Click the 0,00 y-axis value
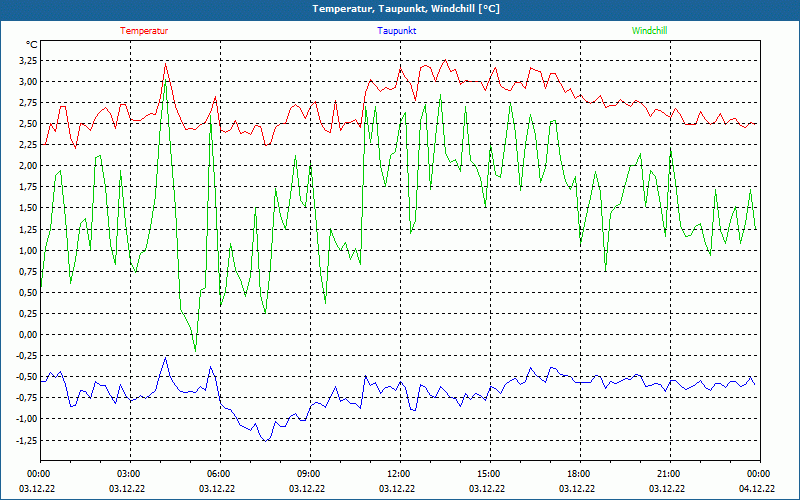The height and width of the screenshot is (500, 800). (x=29, y=335)
